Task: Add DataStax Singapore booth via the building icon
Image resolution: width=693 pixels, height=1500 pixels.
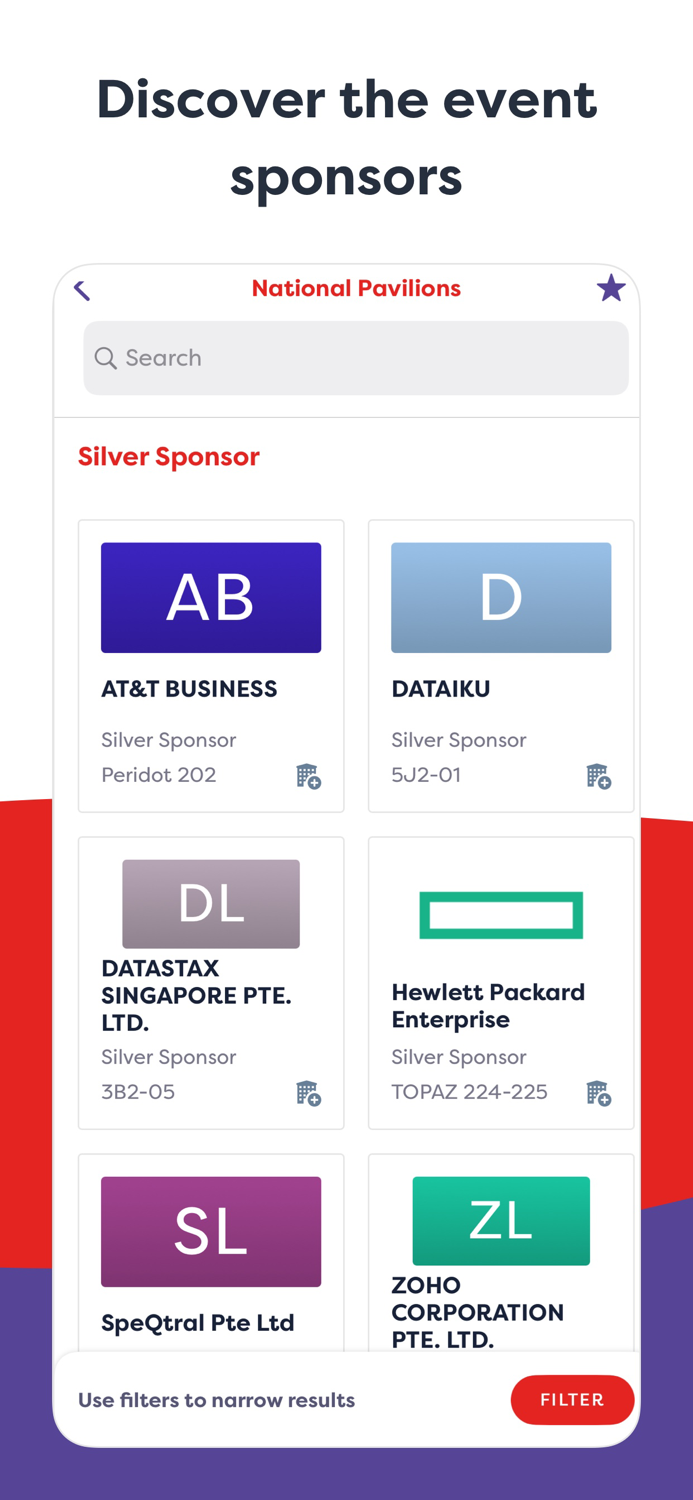Action: (308, 1092)
